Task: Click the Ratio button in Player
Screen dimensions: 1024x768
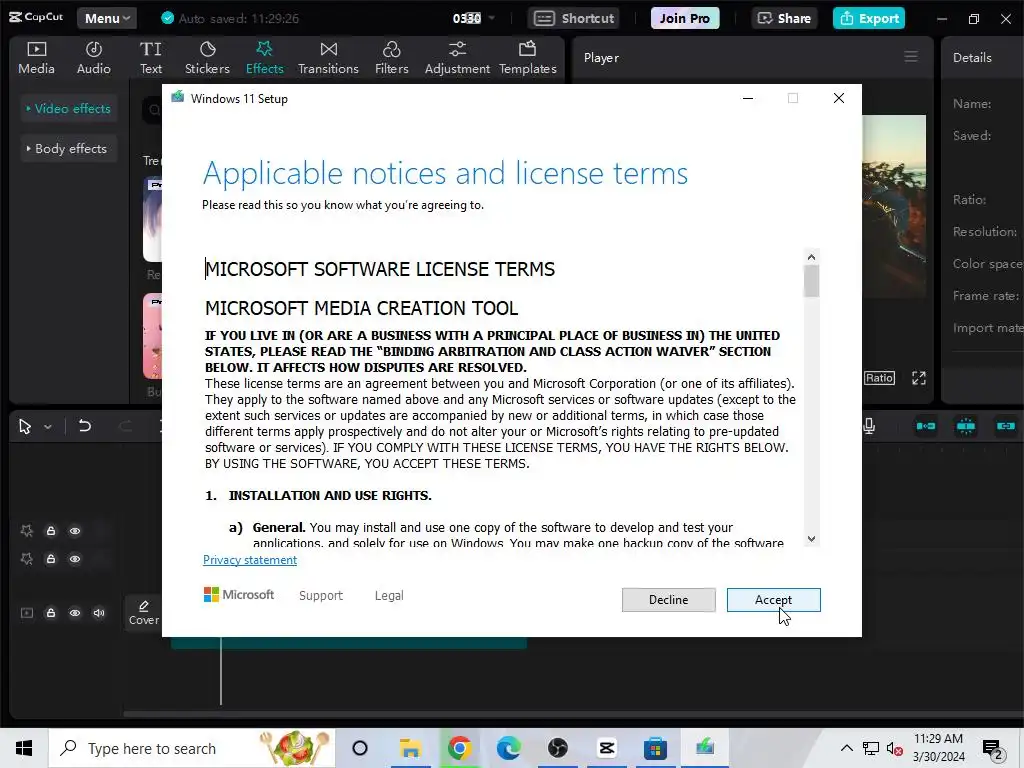Action: coord(879,378)
